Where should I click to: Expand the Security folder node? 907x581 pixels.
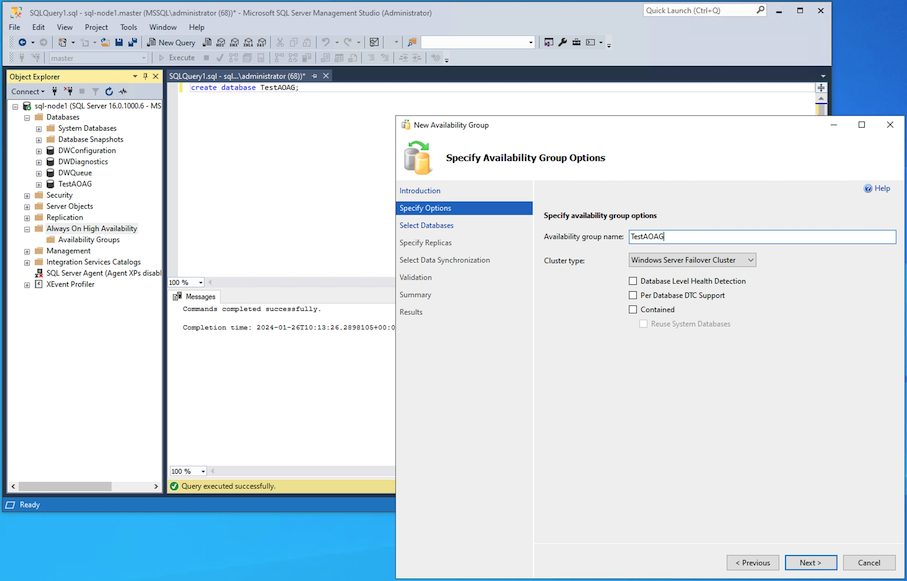tap(27, 196)
